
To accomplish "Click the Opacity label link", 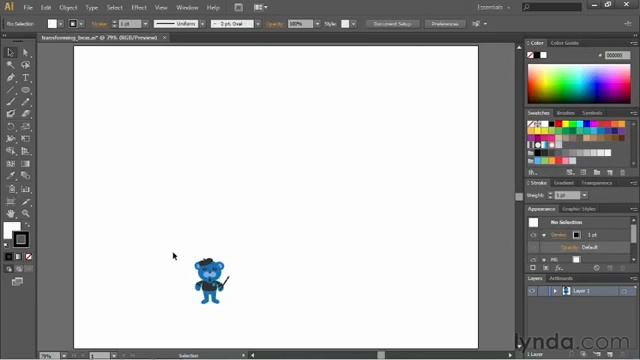I will click(274, 24).
